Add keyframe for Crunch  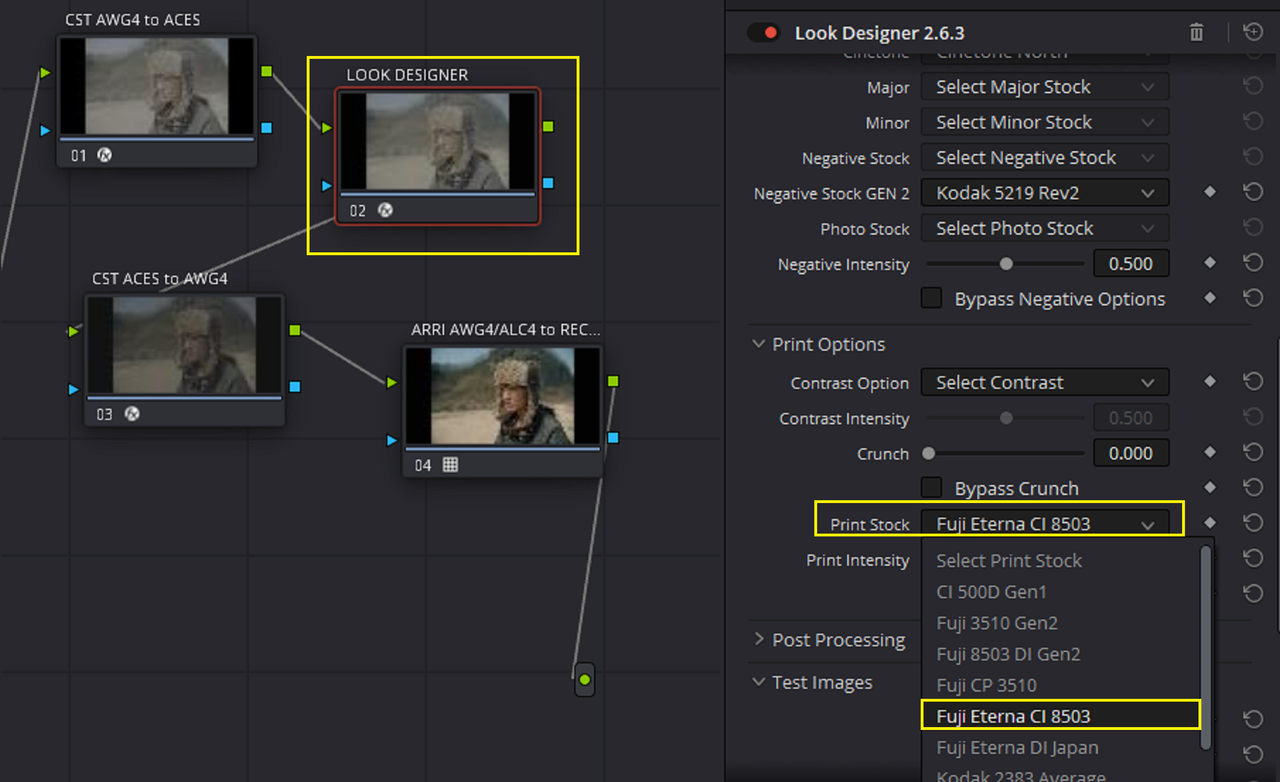[x=1210, y=453]
